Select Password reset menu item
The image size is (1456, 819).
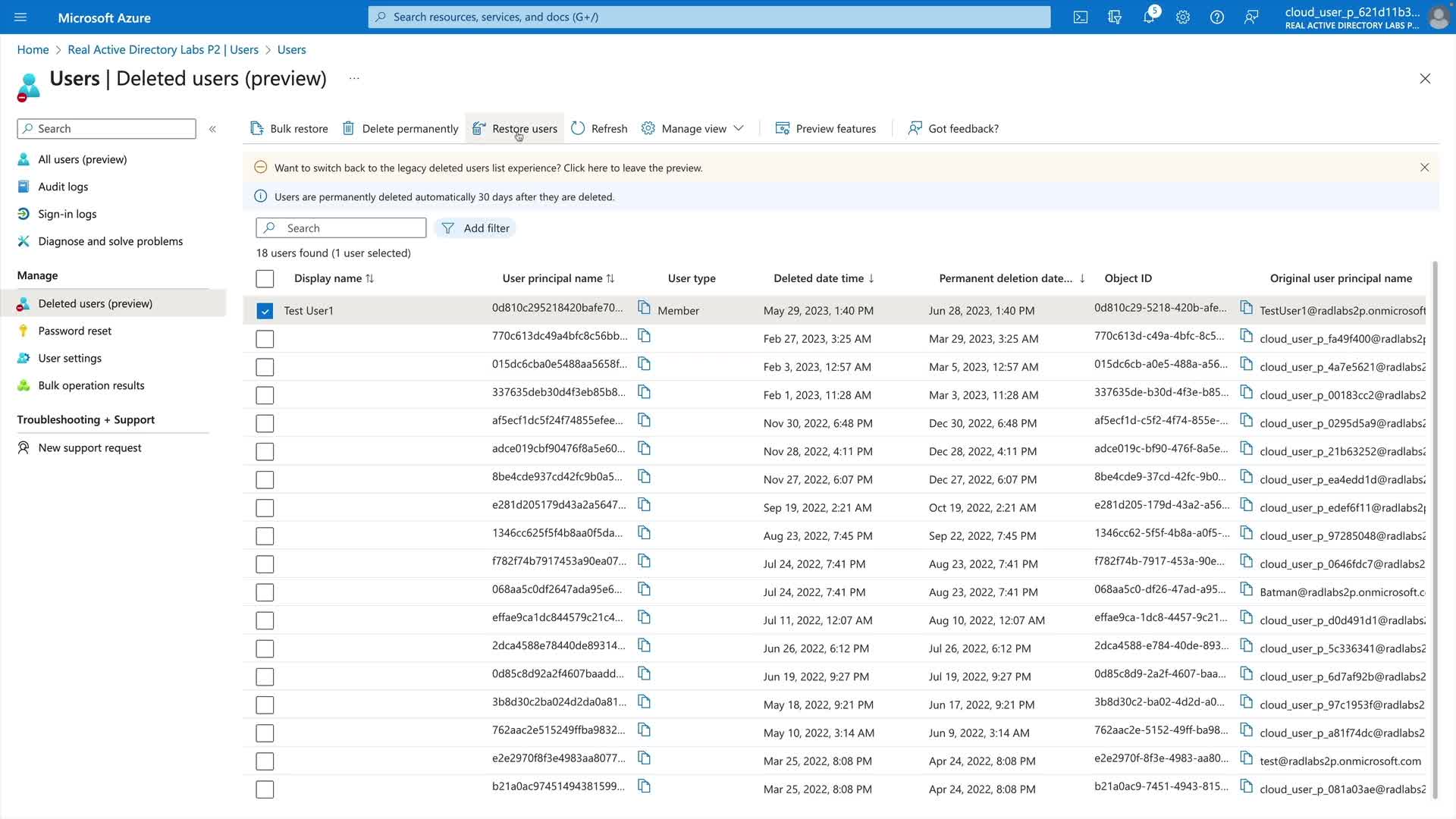74,331
